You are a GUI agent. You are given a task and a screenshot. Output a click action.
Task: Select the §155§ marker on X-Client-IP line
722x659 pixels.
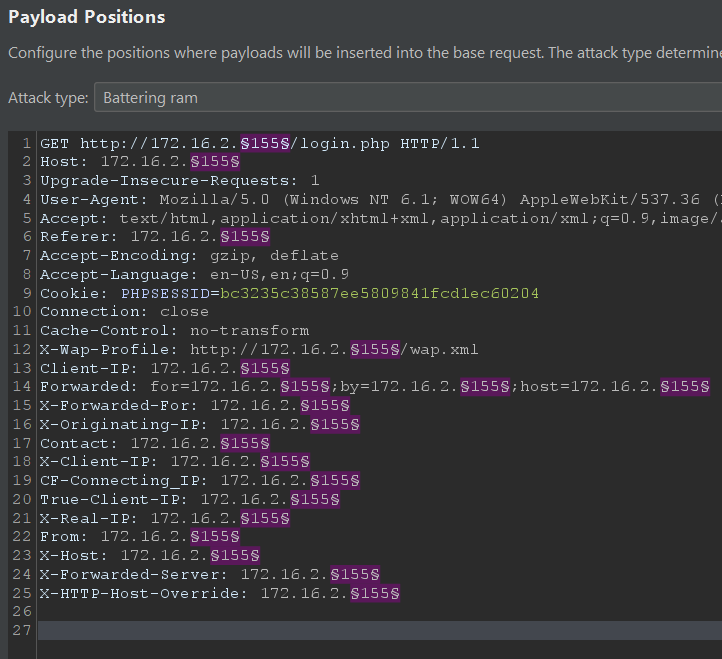[285, 461]
